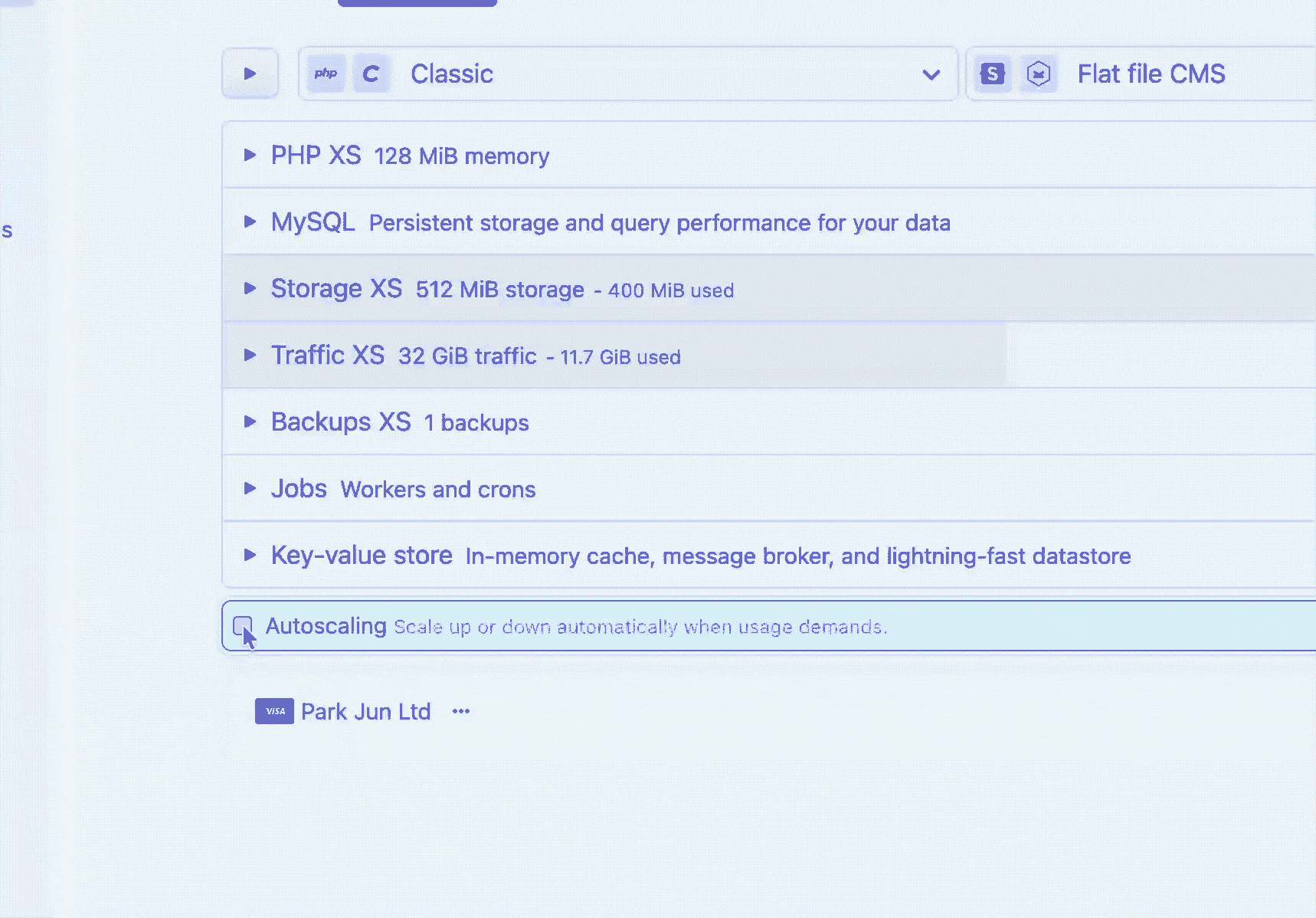Expand the PHP XS row
Image resolution: width=1316 pixels, height=918 pixels.
click(x=250, y=155)
